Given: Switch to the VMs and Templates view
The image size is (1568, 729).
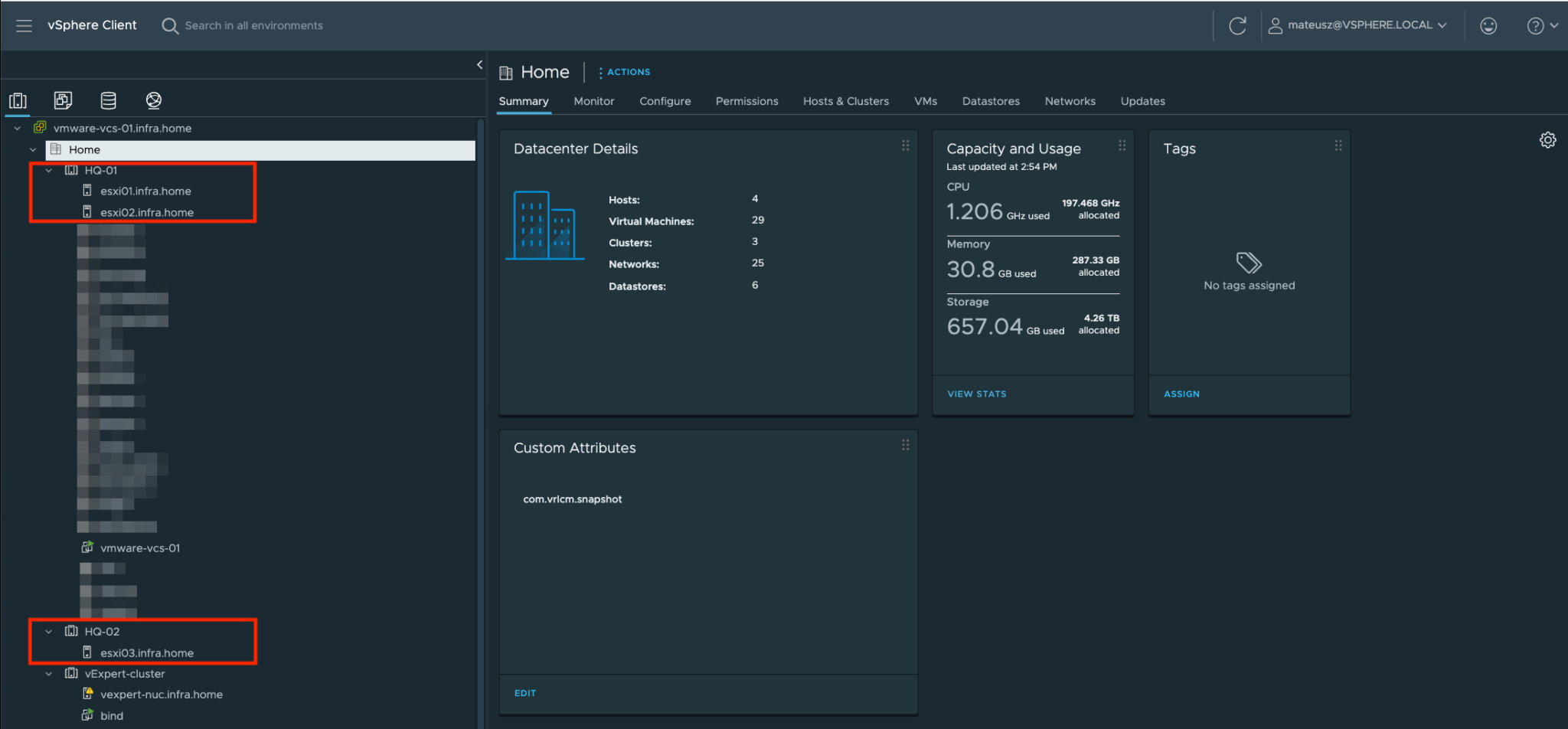Looking at the screenshot, I should [x=63, y=100].
